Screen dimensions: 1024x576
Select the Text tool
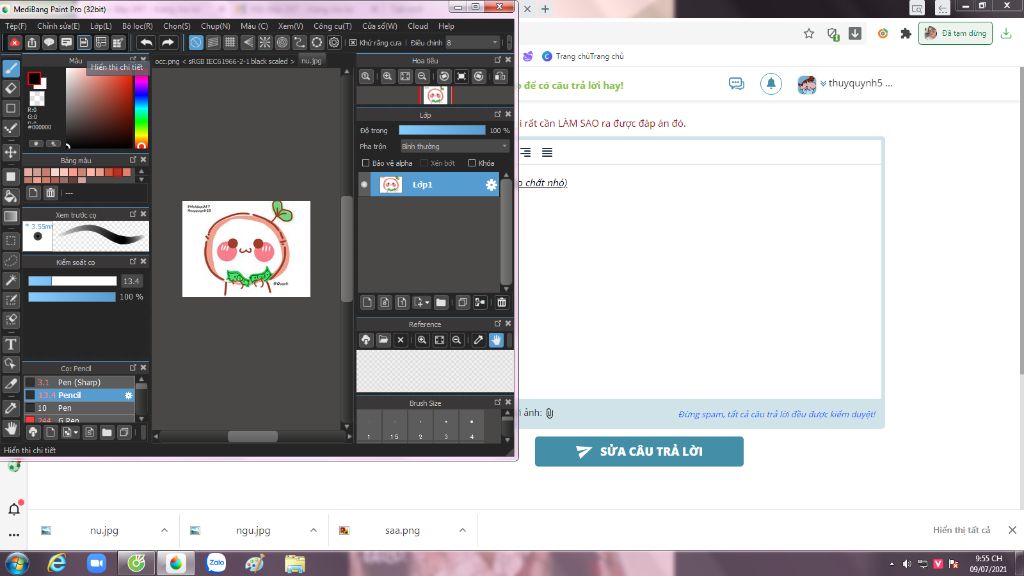coord(11,344)
